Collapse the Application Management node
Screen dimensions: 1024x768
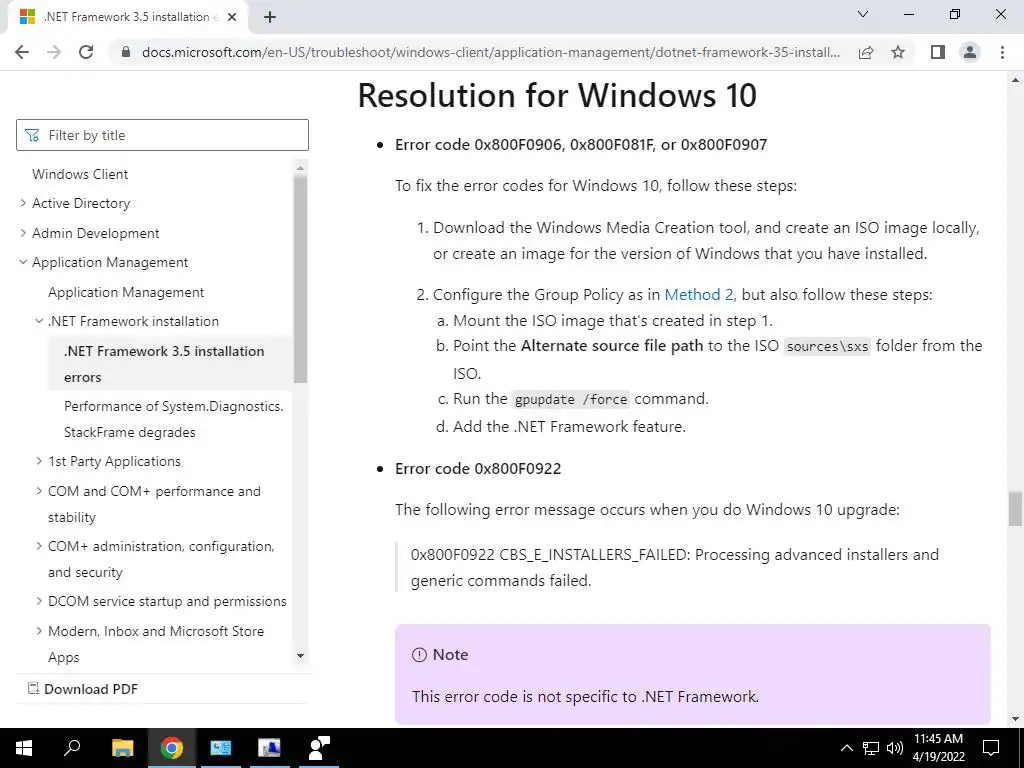click(23, 262)
